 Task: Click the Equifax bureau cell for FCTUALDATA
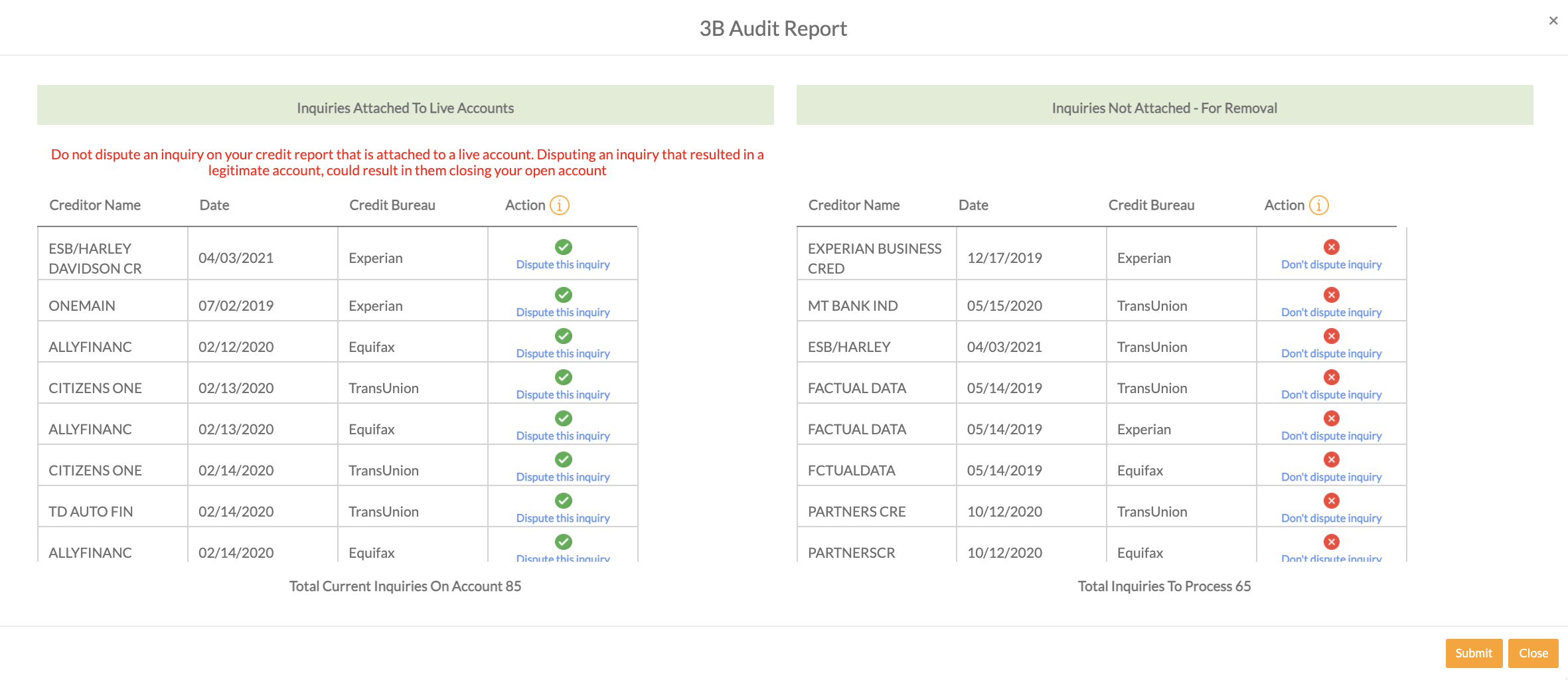pos(1182,466)
